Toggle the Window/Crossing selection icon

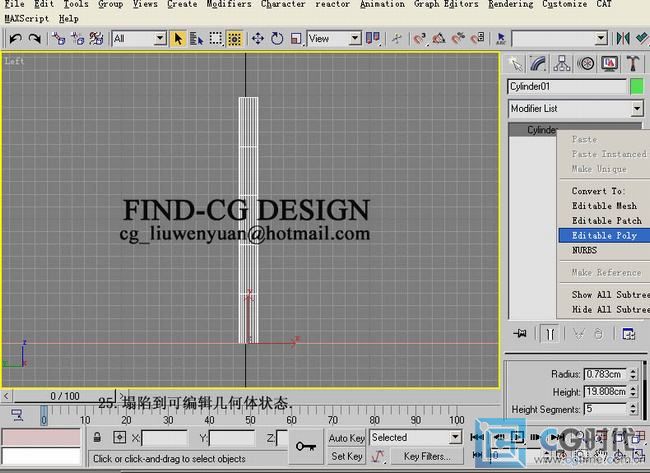pyautogui.click(x=235, y=39)
